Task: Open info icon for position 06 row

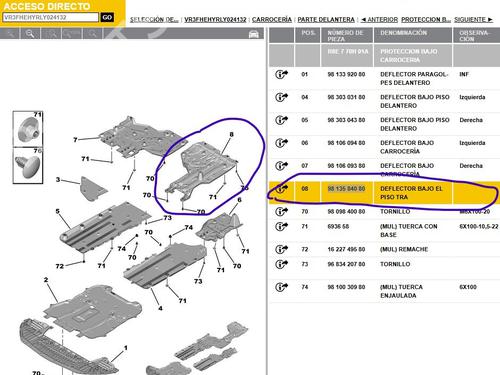Action: [x=281, y=143]
